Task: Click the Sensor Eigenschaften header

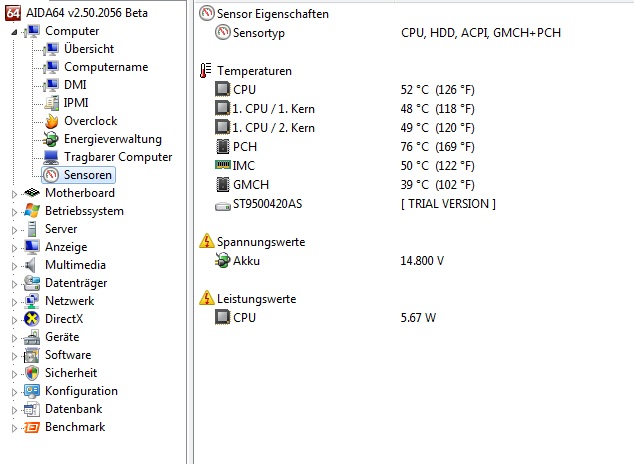Action: [273, 14]
